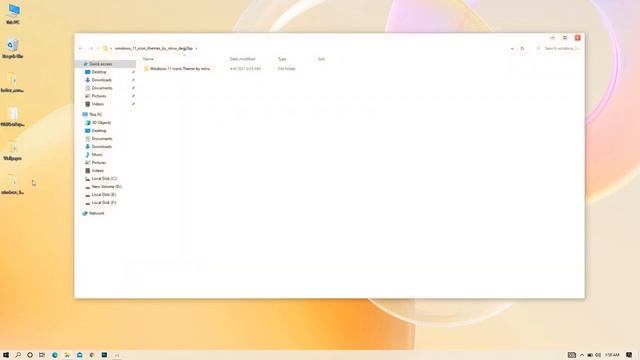
Task: Select the Windows 11 Icons Theme folder
Action: coord(180,69)
